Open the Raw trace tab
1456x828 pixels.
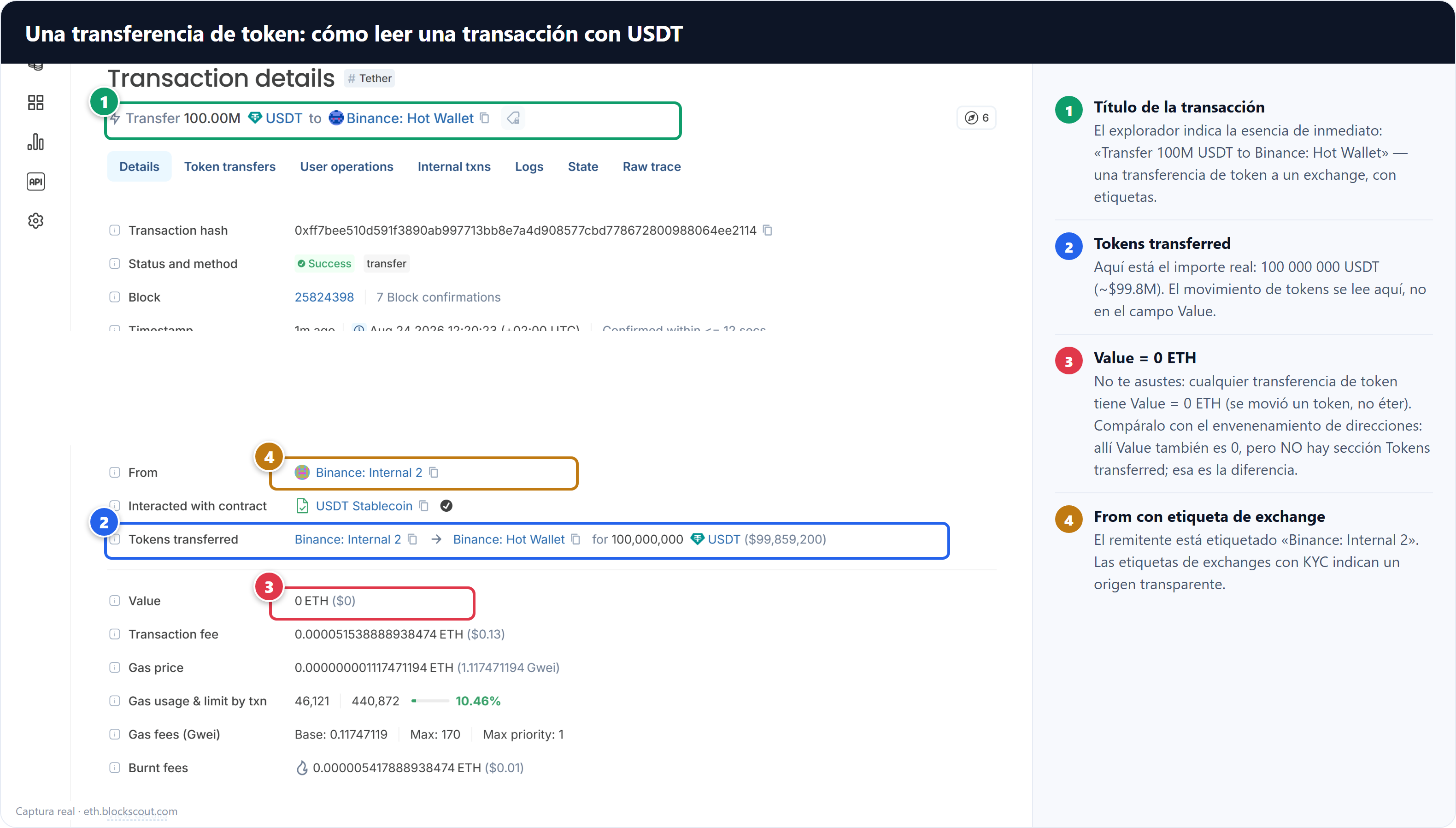coord(652,166)
